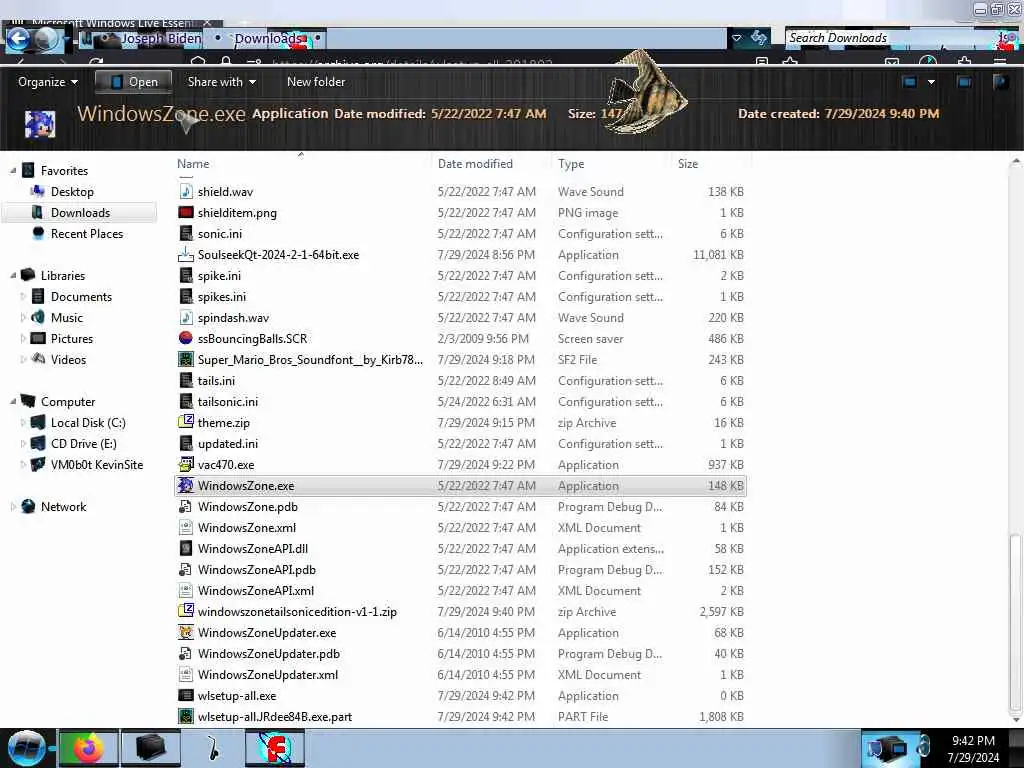The width and height of the screenshot is (1024, 768).
Task: Select the updated.ini file row
Action: click(460, 443)
